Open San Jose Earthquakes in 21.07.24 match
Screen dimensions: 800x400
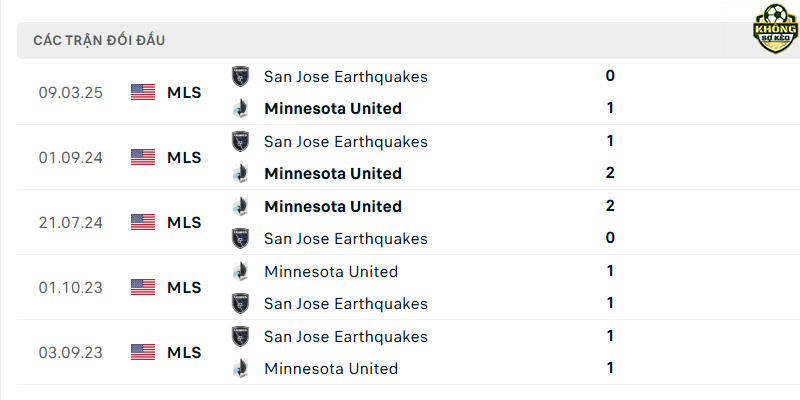point(346,239)
